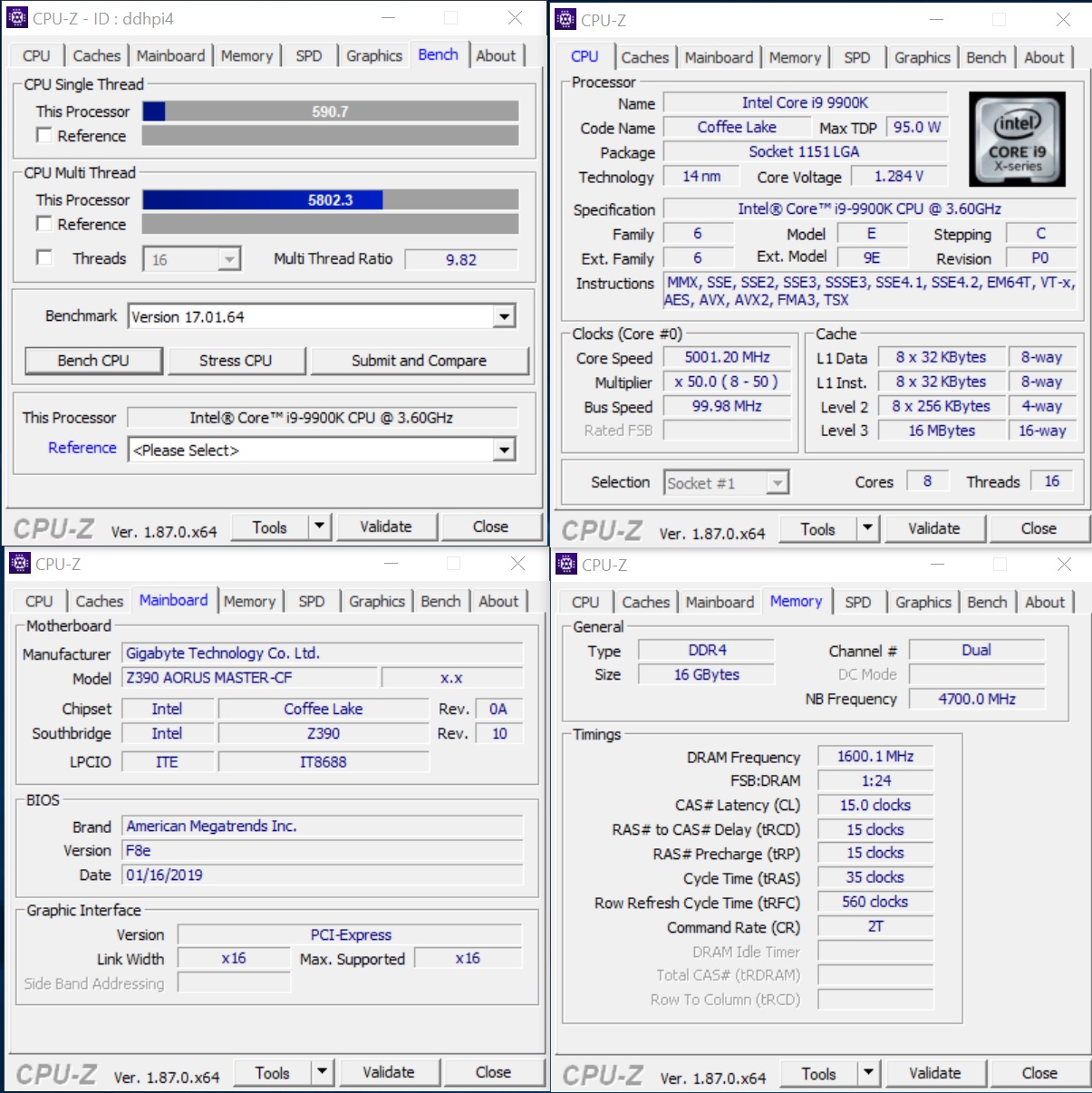Open the Memory tab in the Bench window

pyautogui.click(x=246, y=56)
